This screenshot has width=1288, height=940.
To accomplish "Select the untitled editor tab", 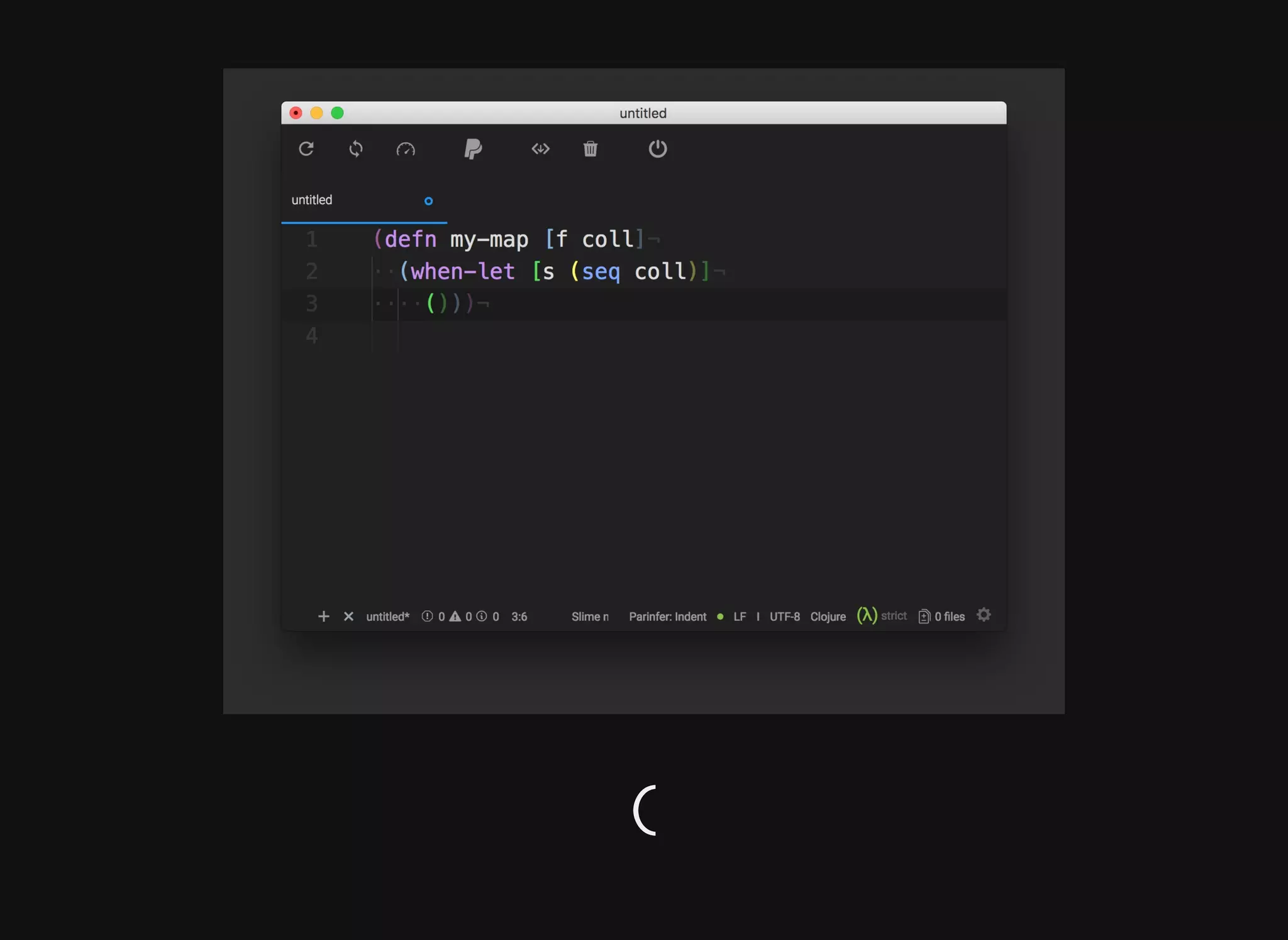I will (x=312, y=200).
